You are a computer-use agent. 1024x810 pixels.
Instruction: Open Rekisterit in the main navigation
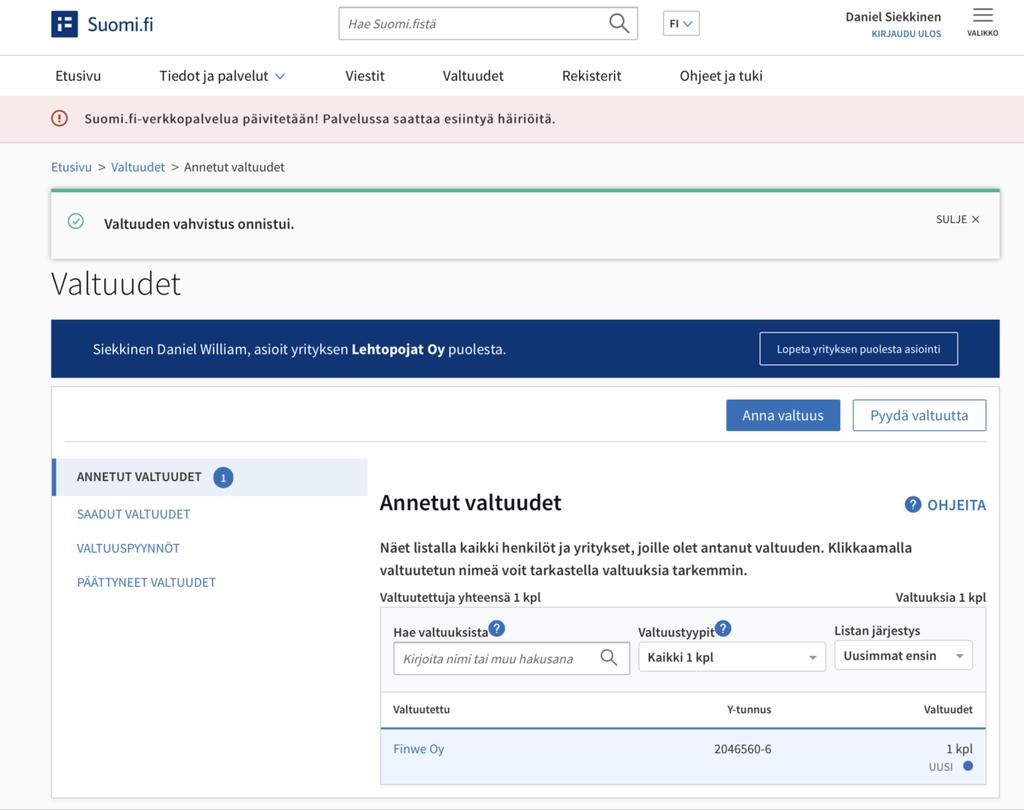coord(592,76)
